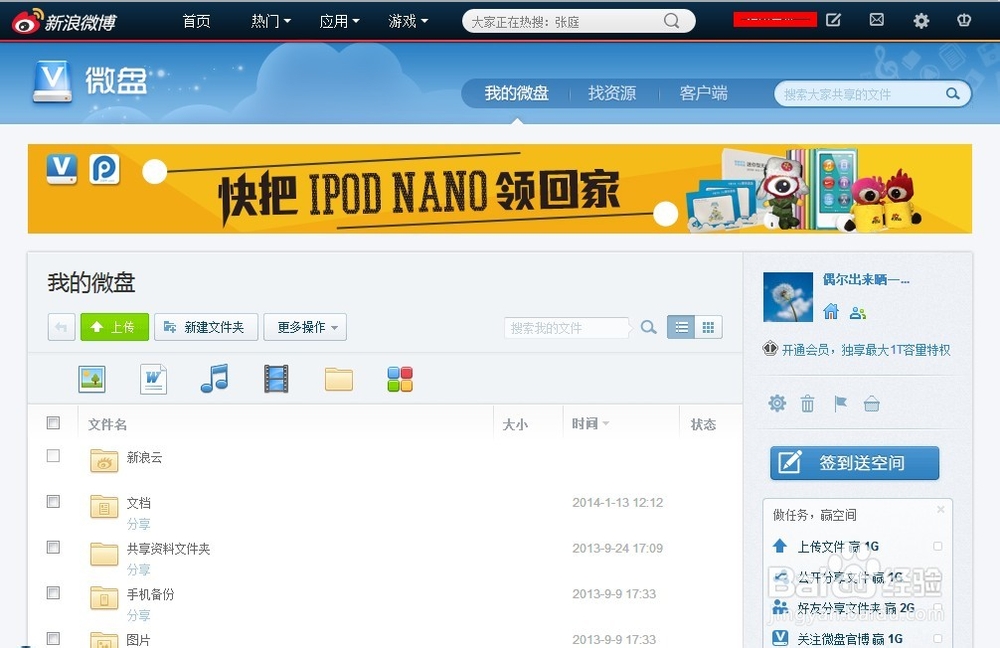Switch to 我的微盘 tab
1000x648 pixels.
click(x=517, y=93)
